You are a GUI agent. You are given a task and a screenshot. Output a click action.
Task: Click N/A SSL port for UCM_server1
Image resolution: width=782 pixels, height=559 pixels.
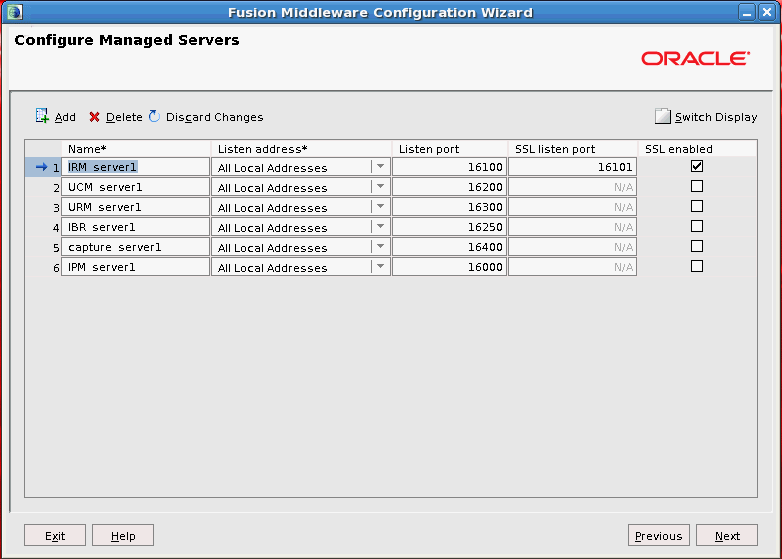click(573, 186)
